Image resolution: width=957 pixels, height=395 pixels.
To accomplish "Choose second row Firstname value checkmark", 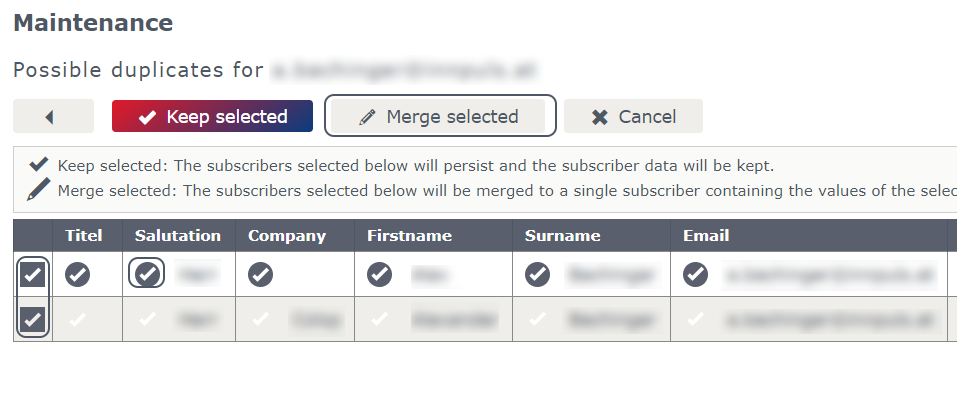I will pyautogui.click(x=380, y=319).
